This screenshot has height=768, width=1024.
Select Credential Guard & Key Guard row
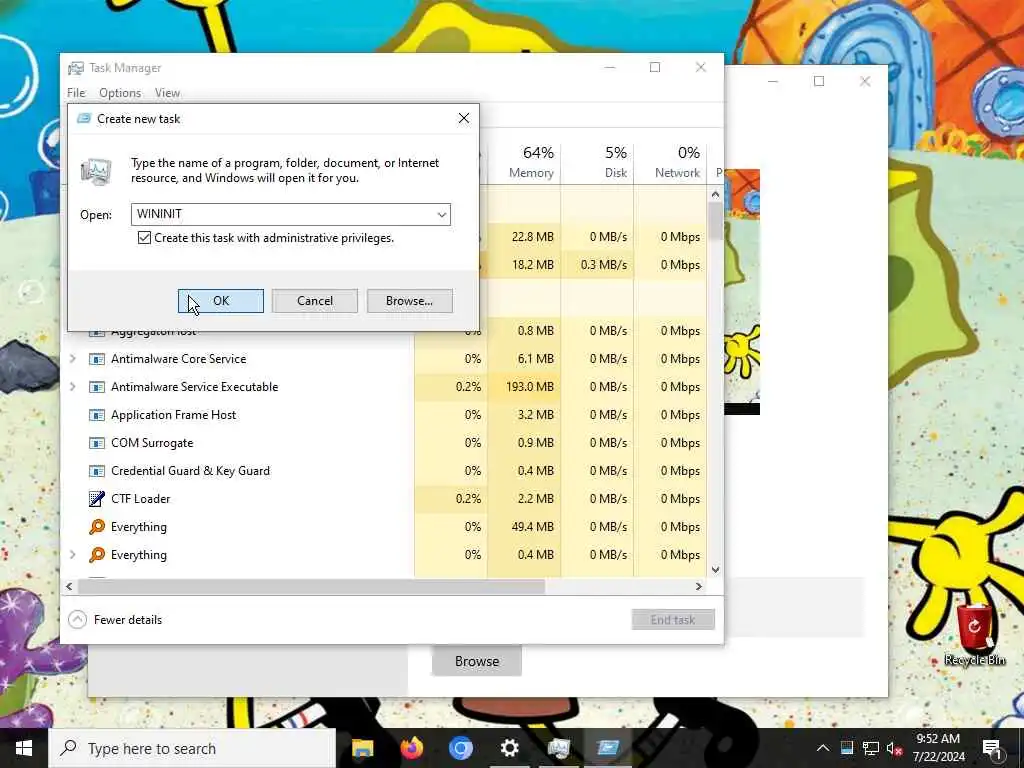pyautogui.click(x=385, y=471)
